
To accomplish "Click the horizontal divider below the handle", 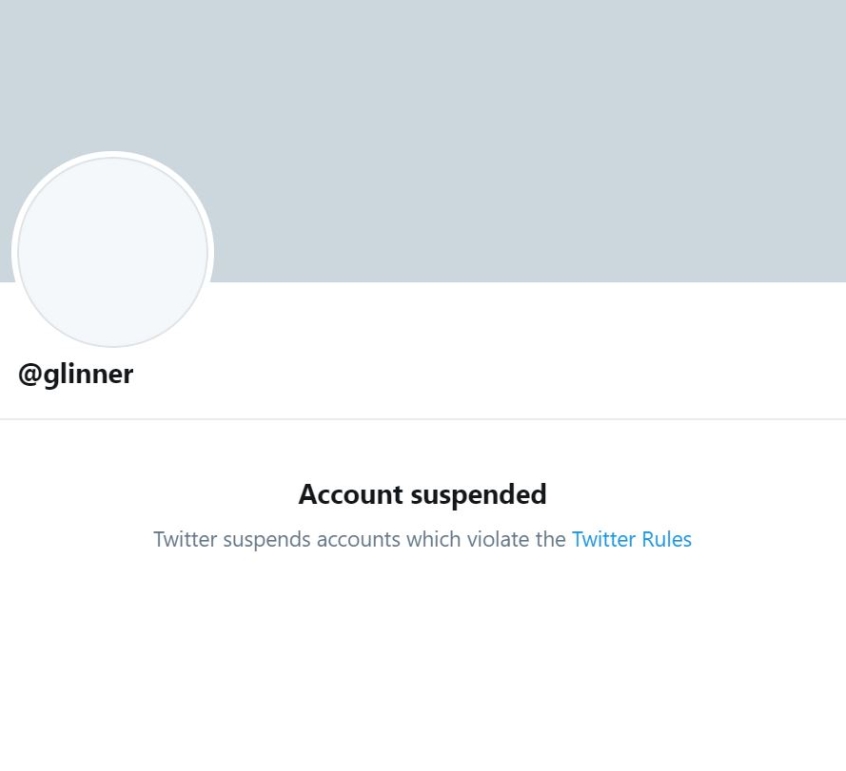I will (x=423, y=419).
